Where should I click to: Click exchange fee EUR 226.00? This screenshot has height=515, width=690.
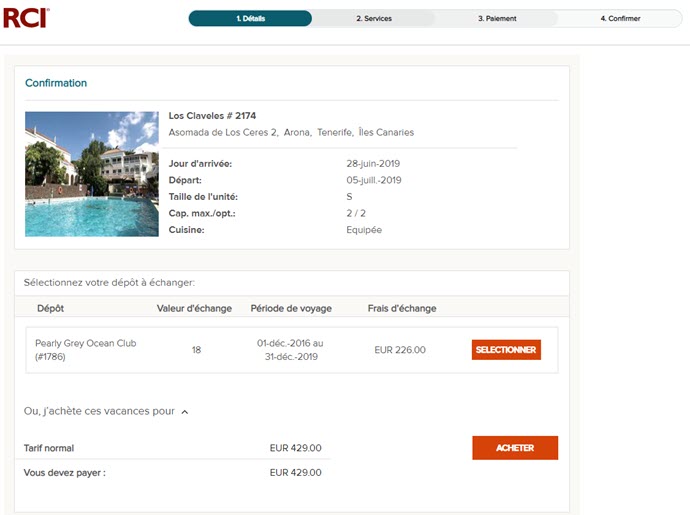click(400, 350)
